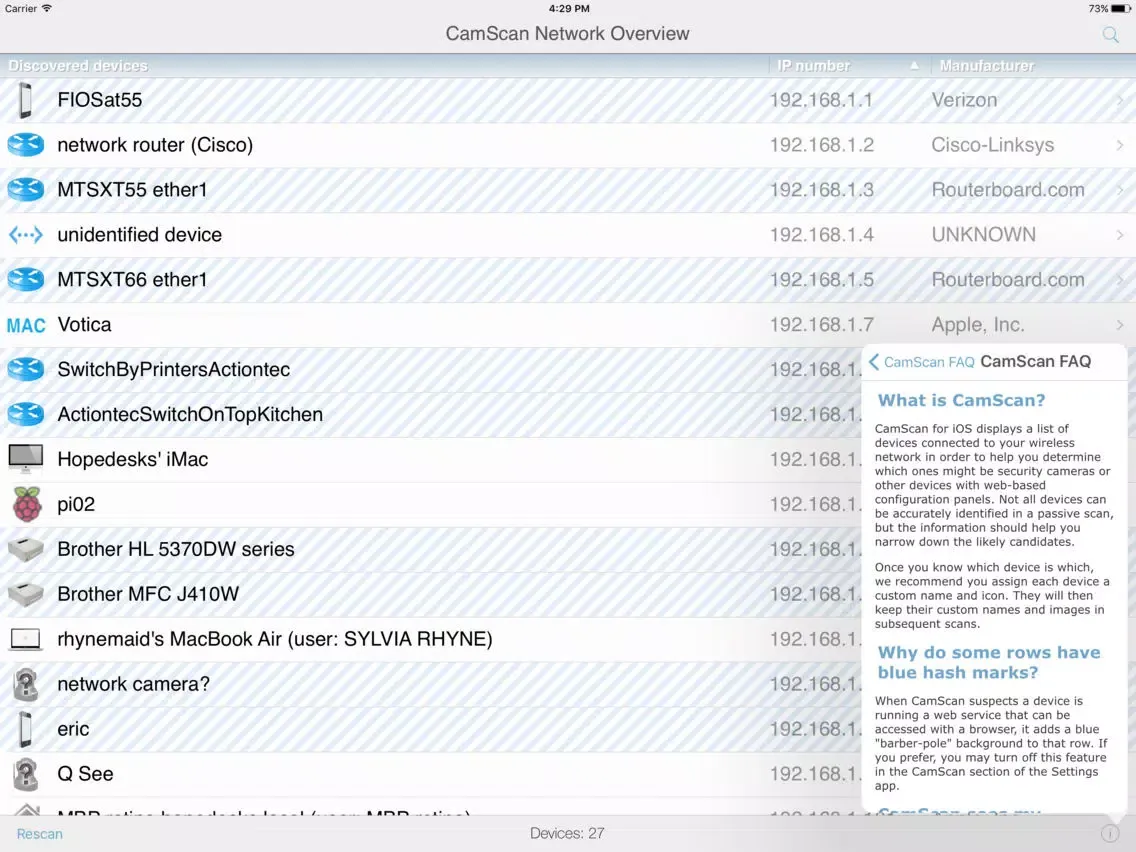
Task: Open the info icon in the bottom bar
Action: pyautogui.click(x=1109, y=834)
